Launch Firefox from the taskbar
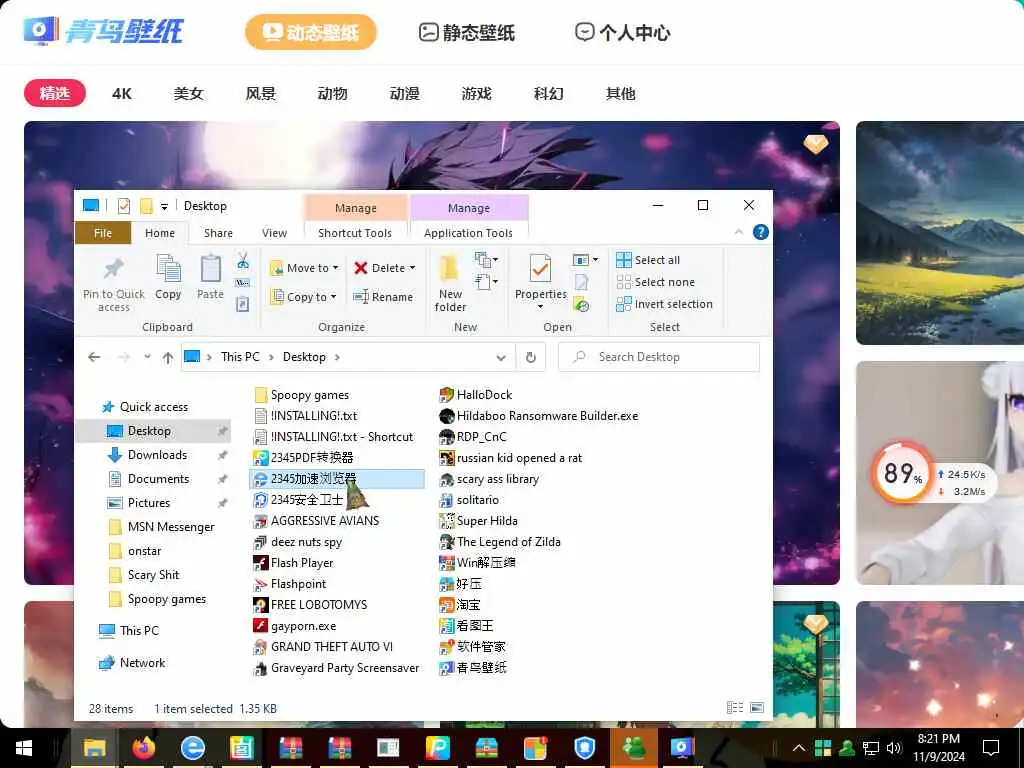This screenshot has width=1024, height=768. pos(144,748)
